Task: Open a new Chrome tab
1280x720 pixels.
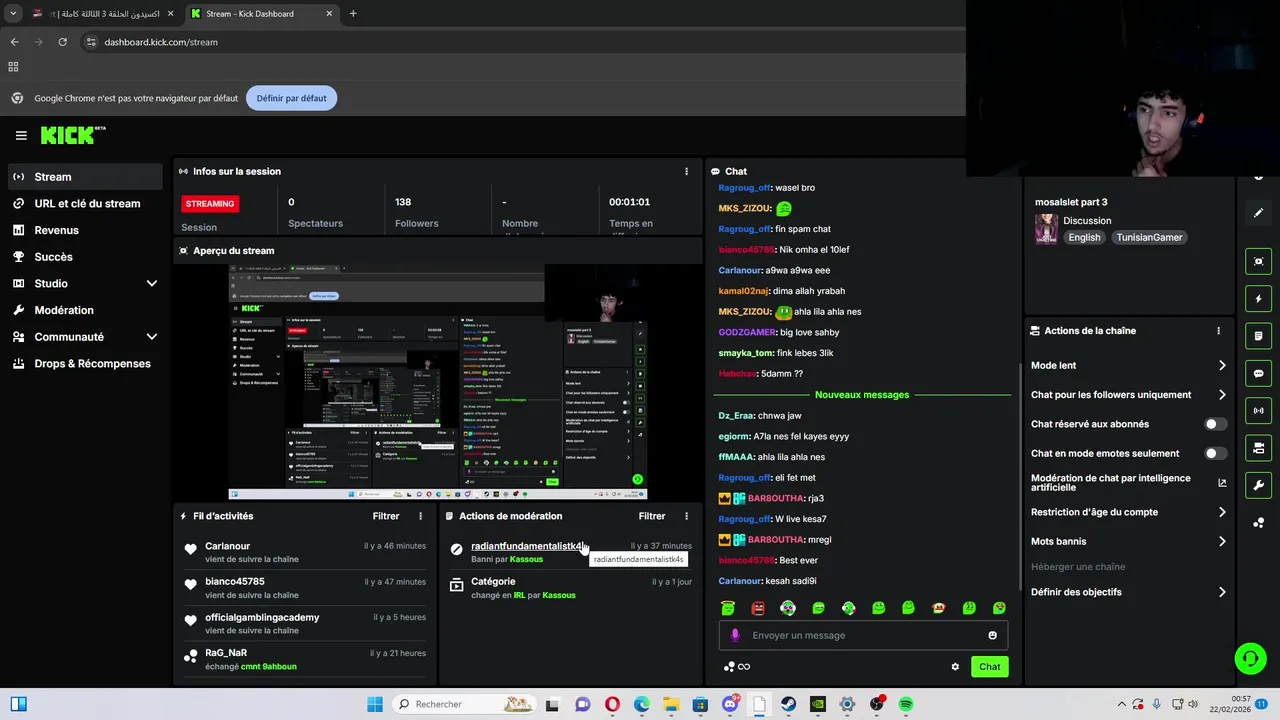Action: point(353,14)
